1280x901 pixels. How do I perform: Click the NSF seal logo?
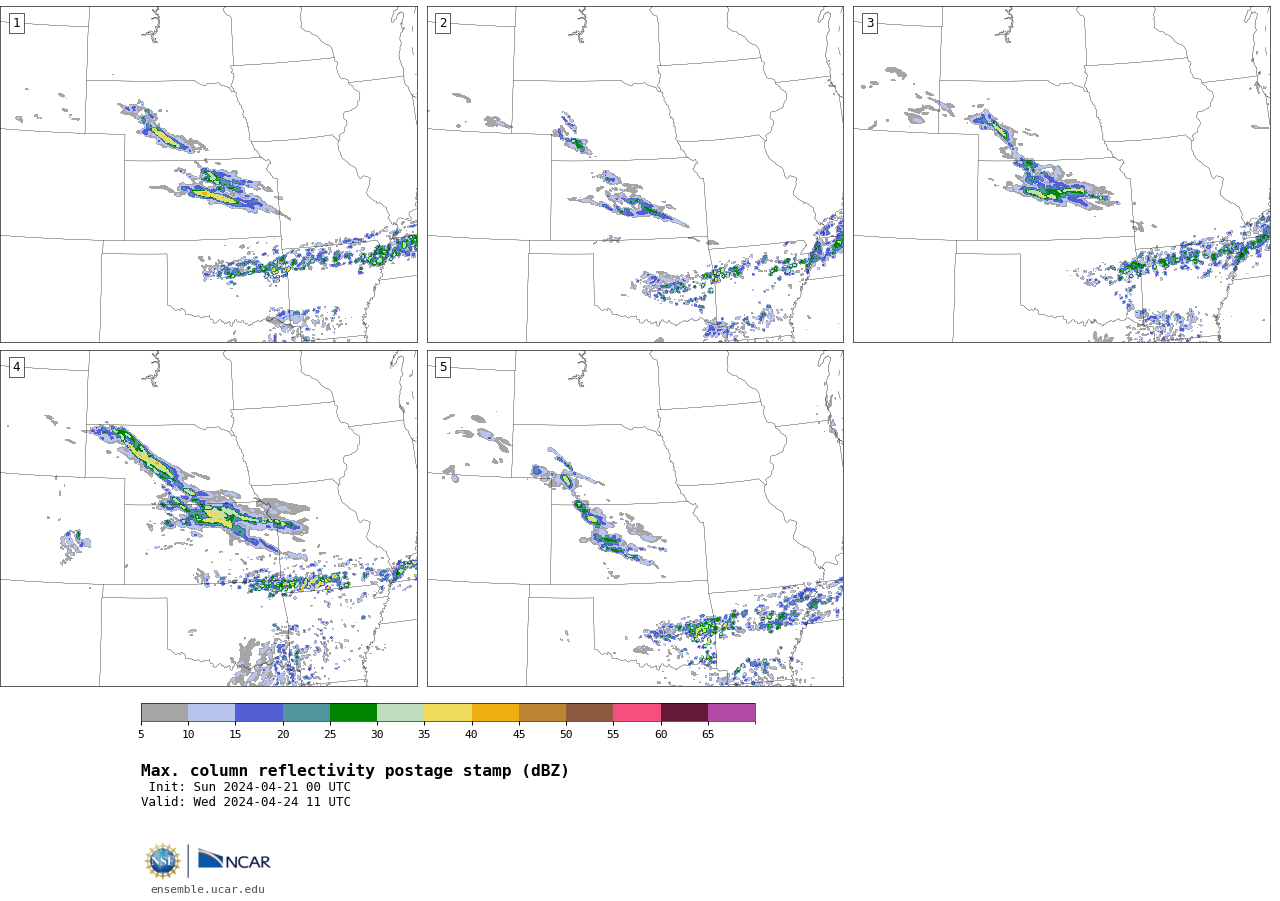tap(163, 861)
